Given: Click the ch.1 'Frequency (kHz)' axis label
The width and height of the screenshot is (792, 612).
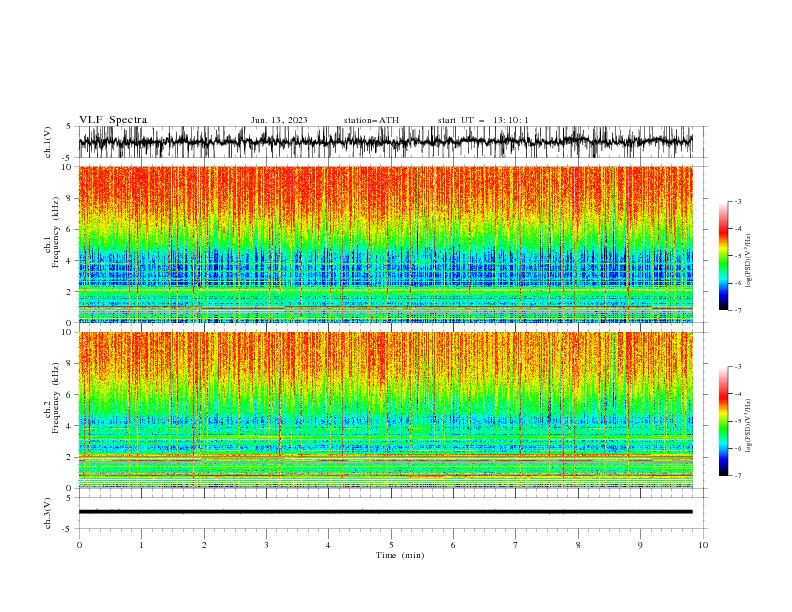Looking at the screenshot, I should coord(56,231).
